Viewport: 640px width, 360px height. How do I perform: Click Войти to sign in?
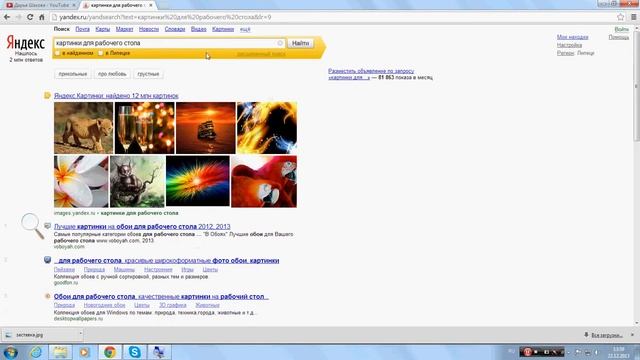621,29
